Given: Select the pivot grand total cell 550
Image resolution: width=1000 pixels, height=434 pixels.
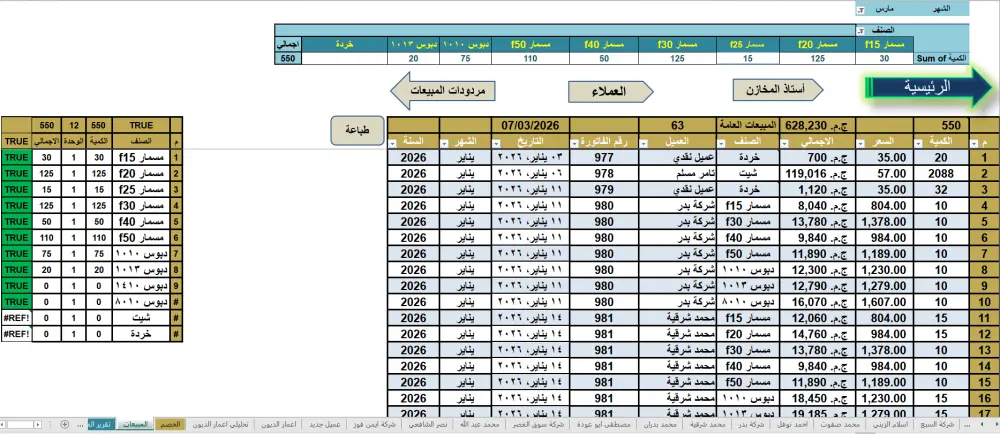Looking at the screenshot, I should 287,59.
